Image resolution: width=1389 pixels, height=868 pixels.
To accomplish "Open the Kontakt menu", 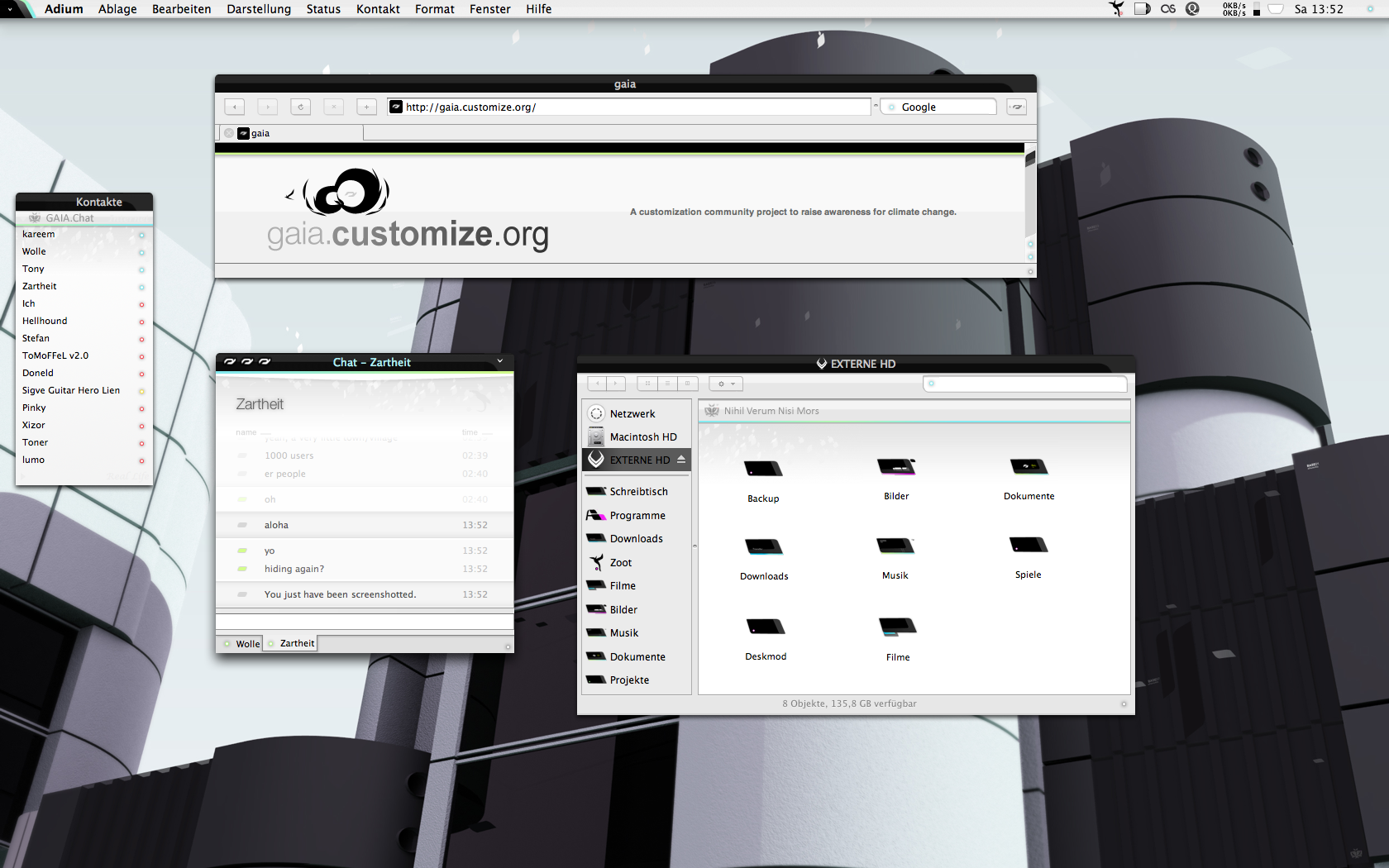I will click(378, 9).
